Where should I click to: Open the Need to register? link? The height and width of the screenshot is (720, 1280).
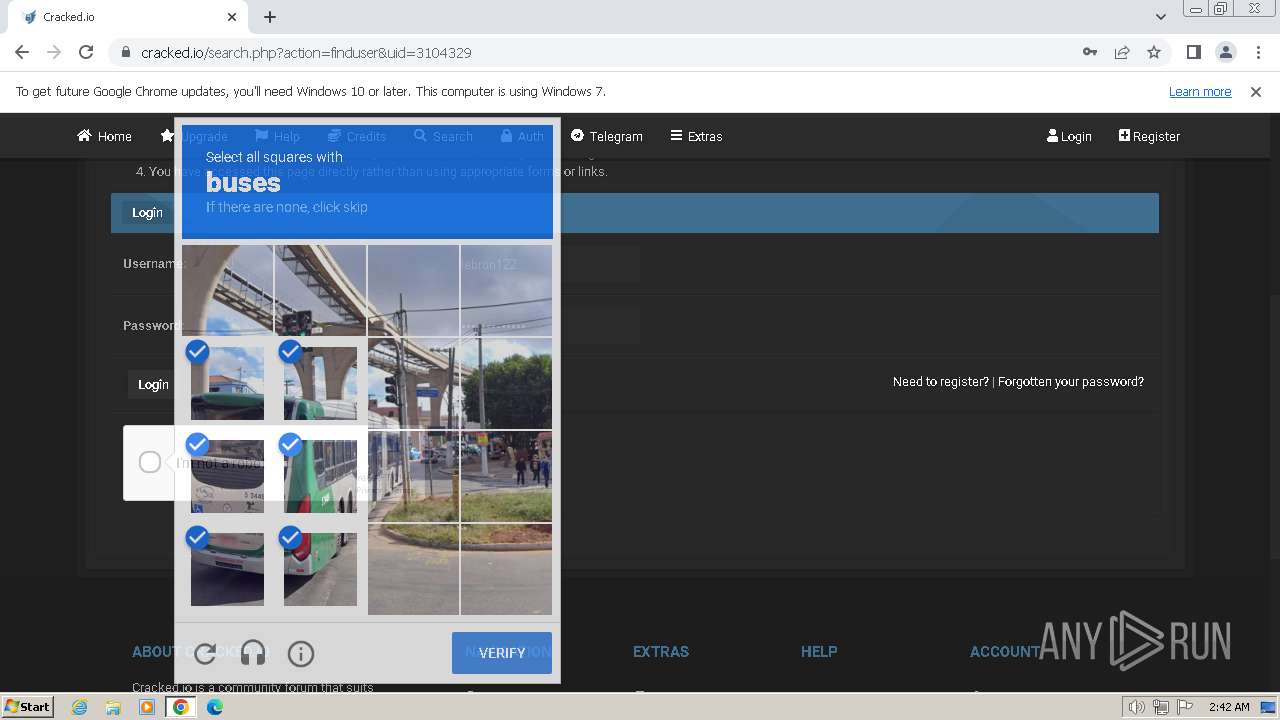pos(940,381)
